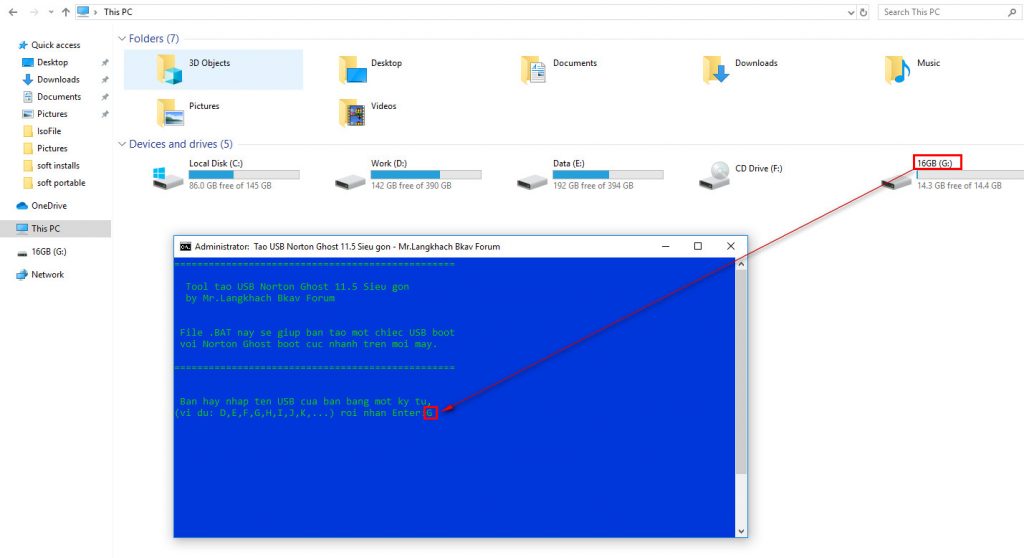Click the console scroll down arrow
This screenshot has width=1024, height=558.
tap(741, 531)
